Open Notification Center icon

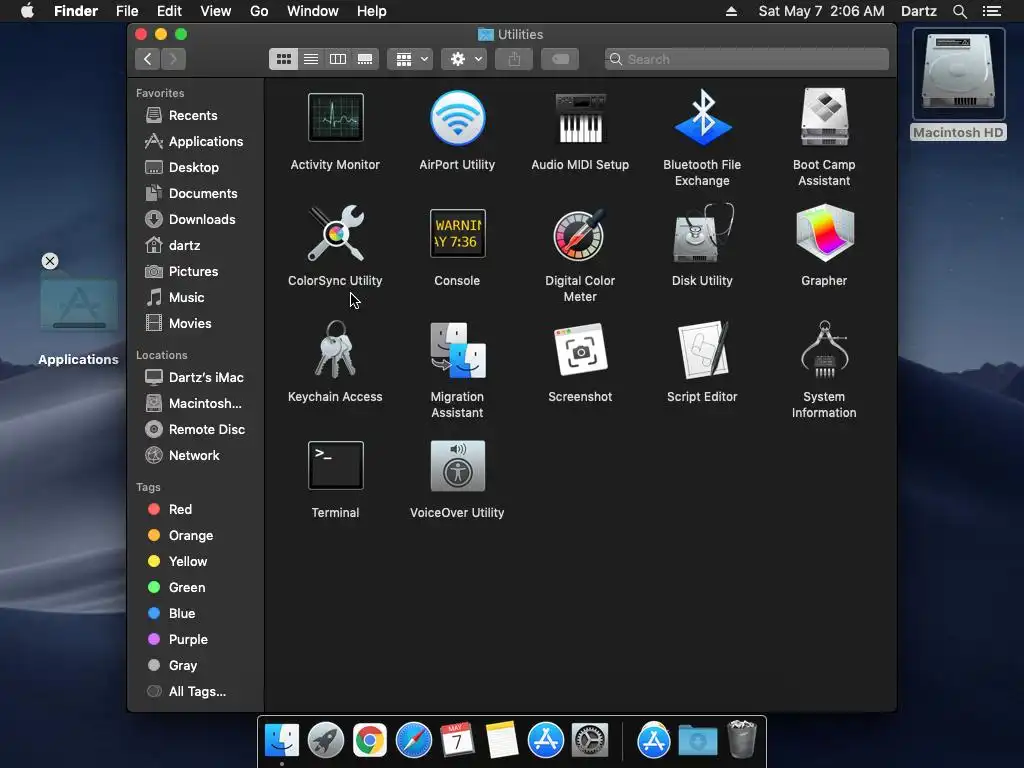pyautogui.click(x=992, y=11)
